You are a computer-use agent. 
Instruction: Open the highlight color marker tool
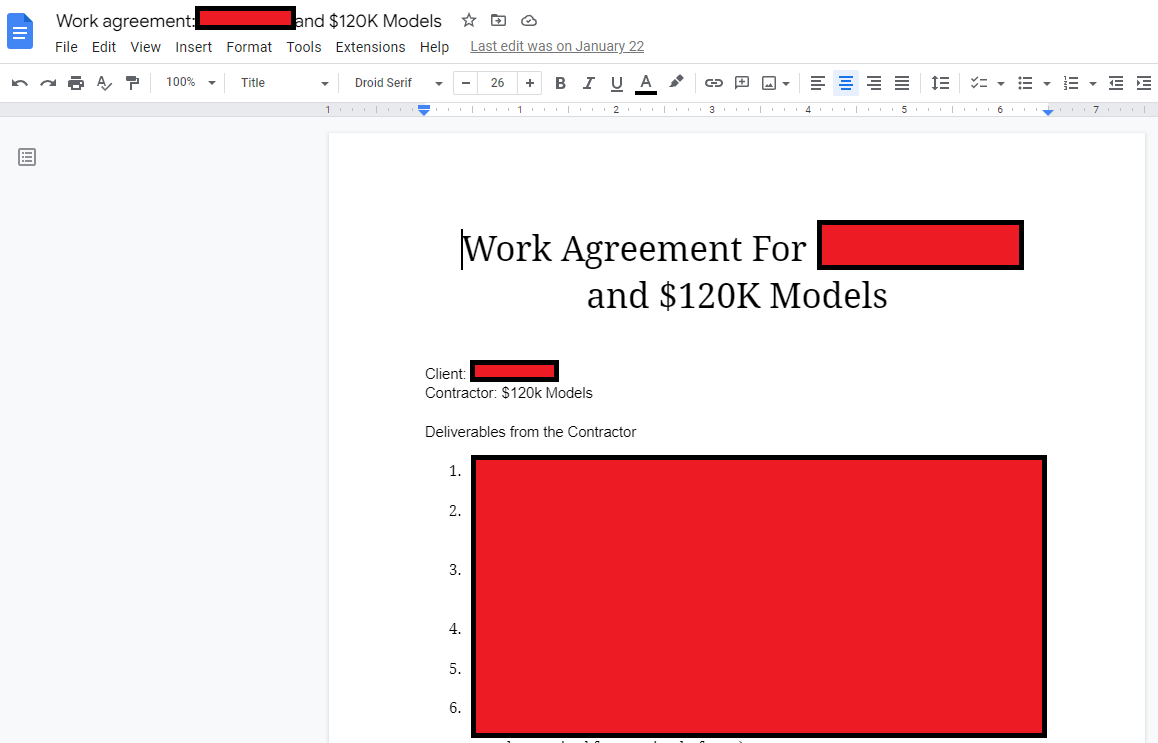tap(676, 82)
